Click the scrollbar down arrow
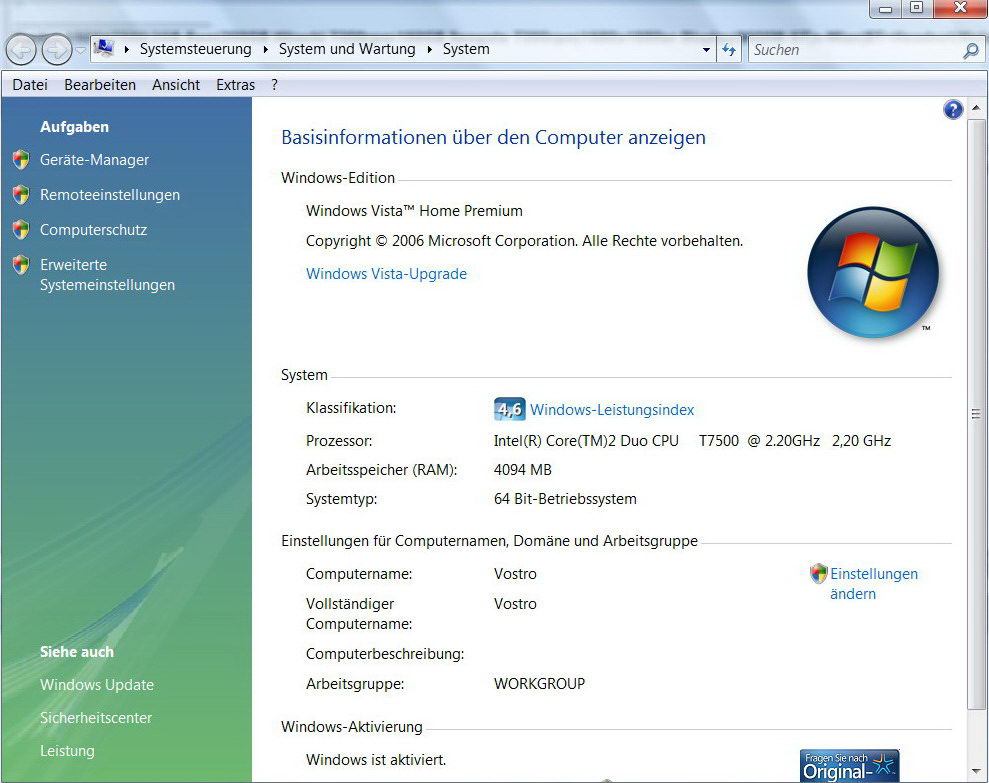 tap(976, 772)
